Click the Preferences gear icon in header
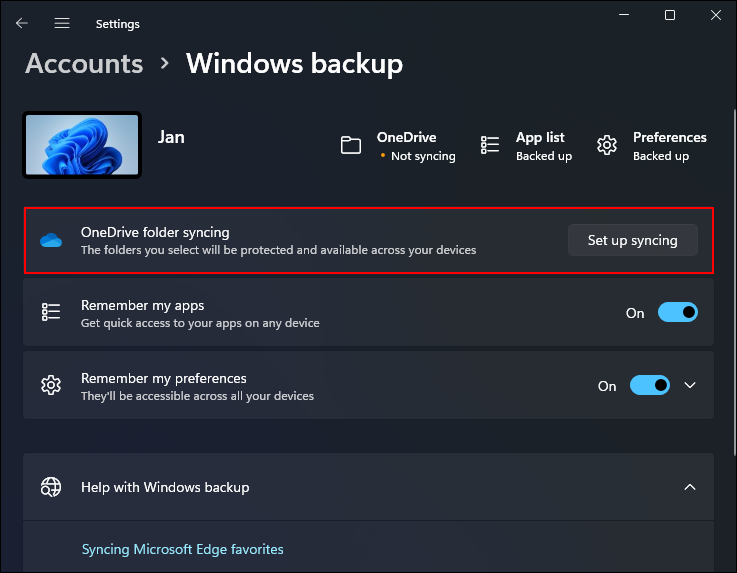Viewport: 737px width, 573px height. (607, 146)
